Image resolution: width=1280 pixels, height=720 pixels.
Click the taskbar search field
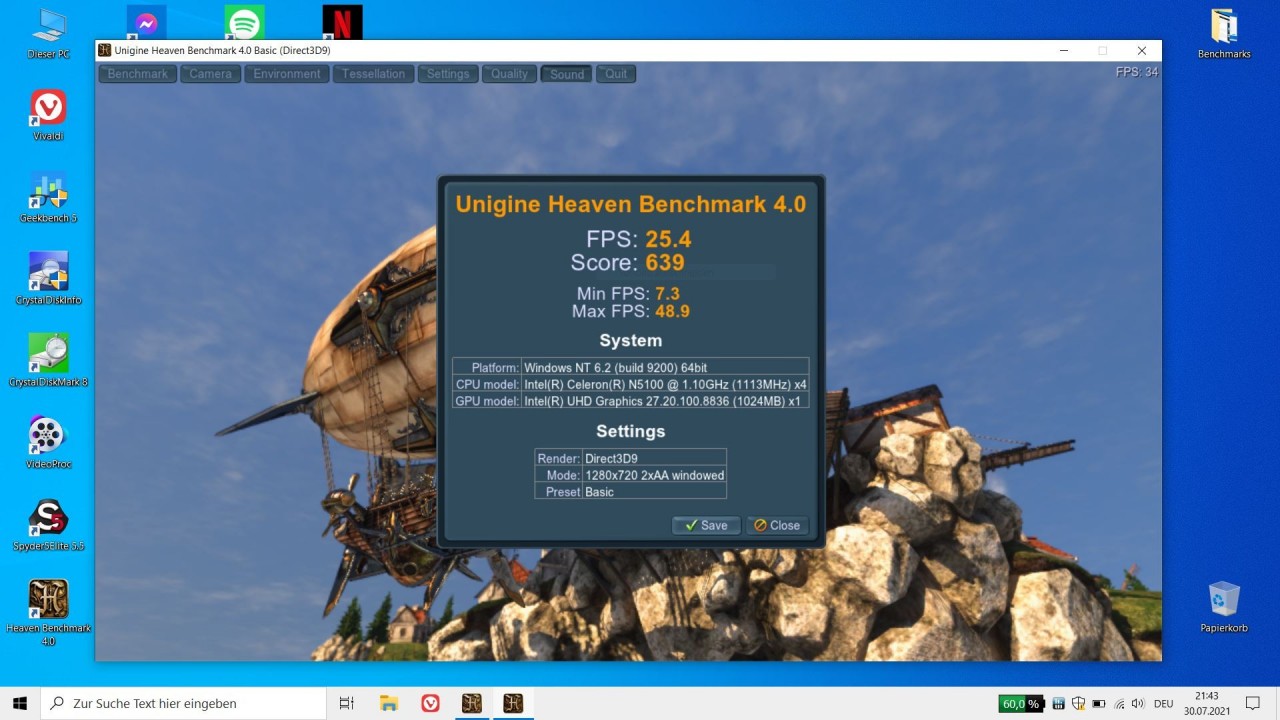tap(183, 703)
